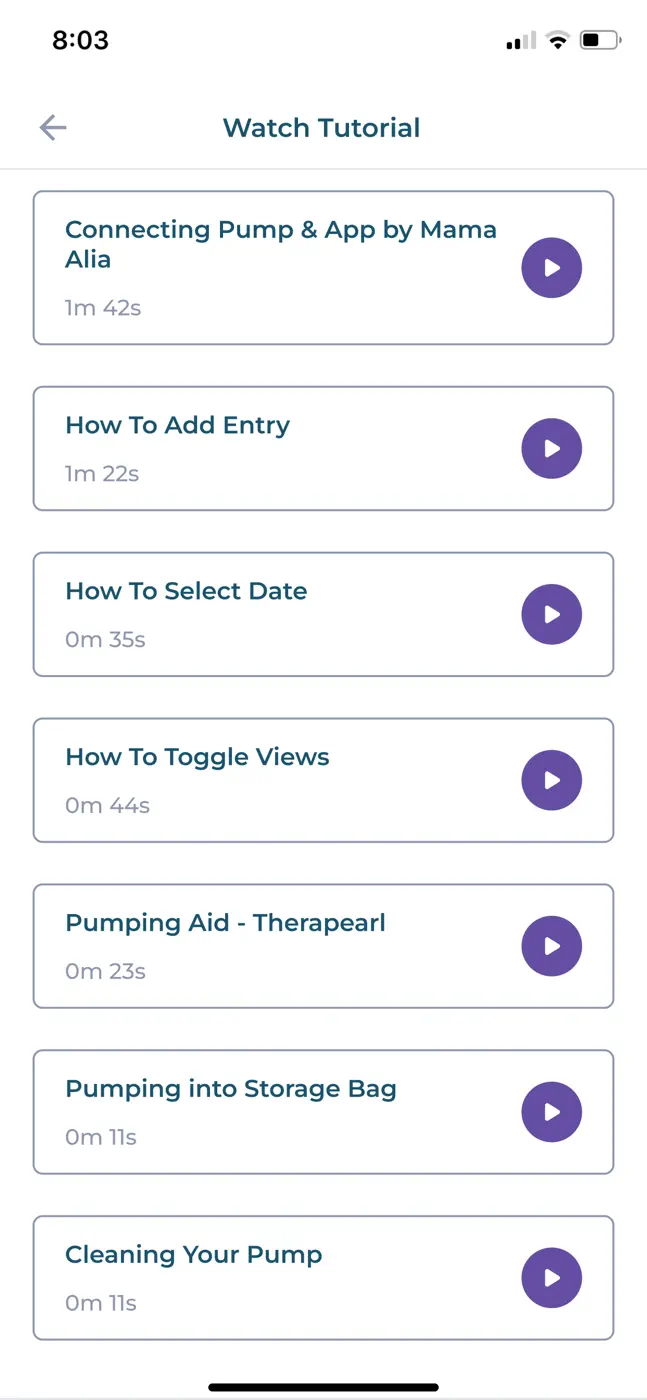Play the How To Add Entry video
Image resolution: width=647 pixels, height=1400 pixels.
552,449
